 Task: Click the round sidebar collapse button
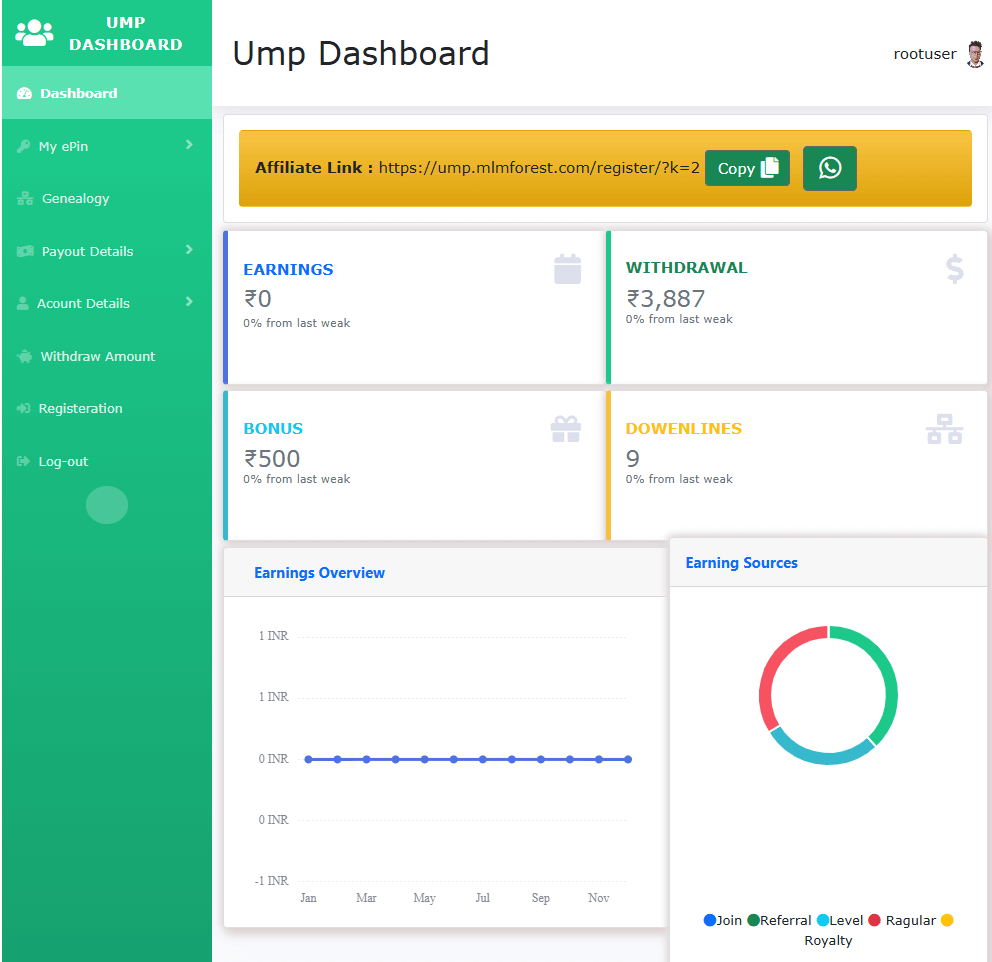[107, 505]
